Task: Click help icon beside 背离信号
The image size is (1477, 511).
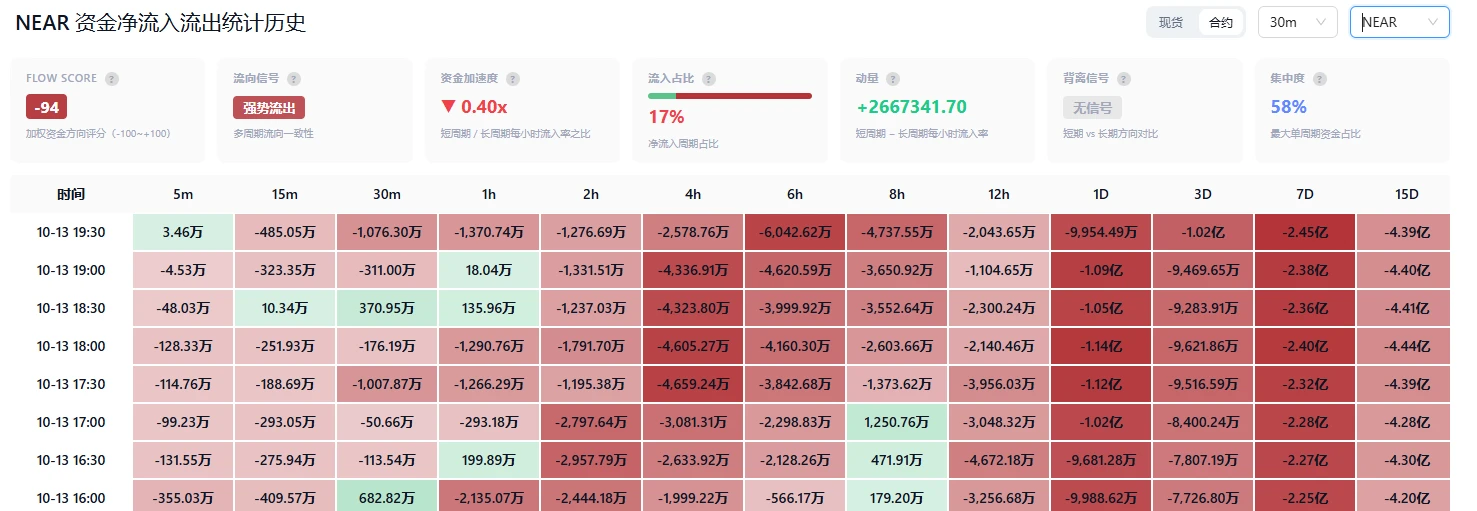Action: click(x=1122, y=79)
